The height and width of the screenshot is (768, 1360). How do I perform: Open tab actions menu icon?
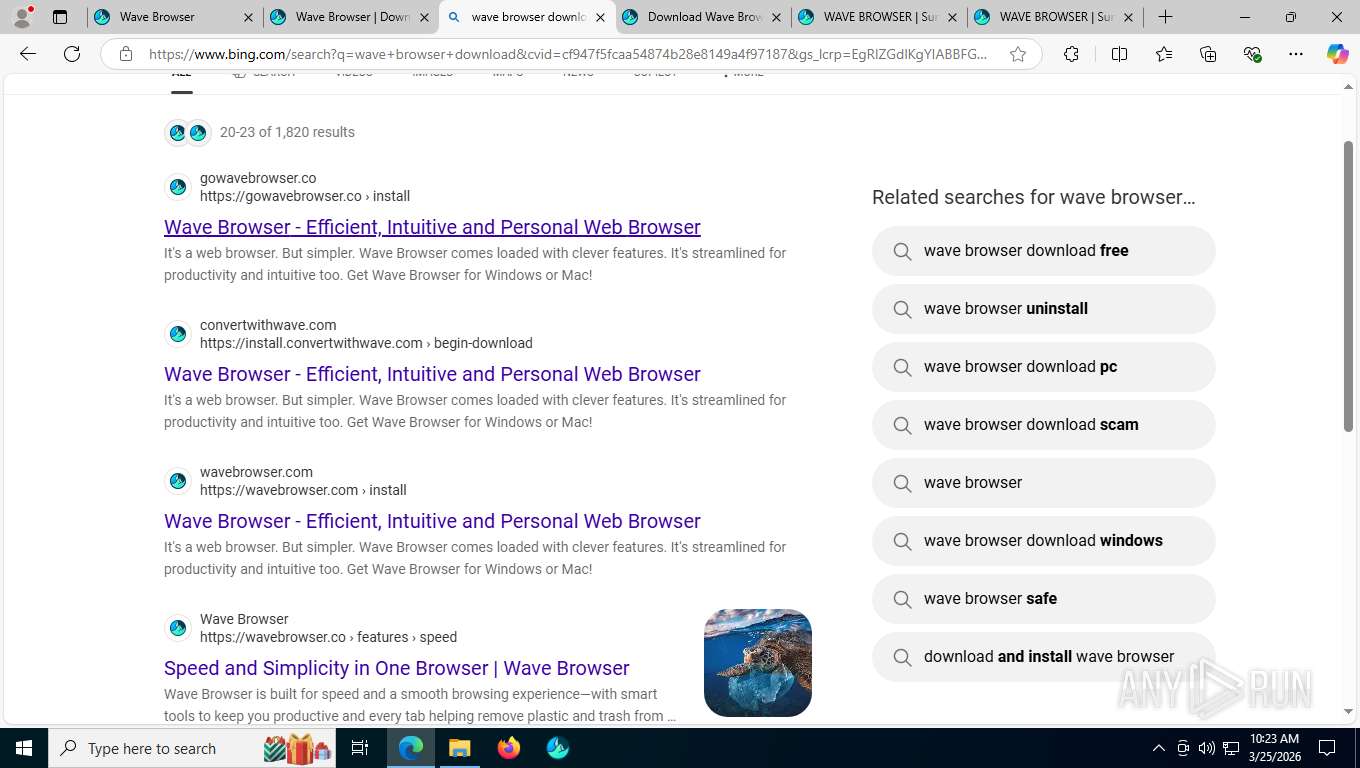tap(60, 17)
